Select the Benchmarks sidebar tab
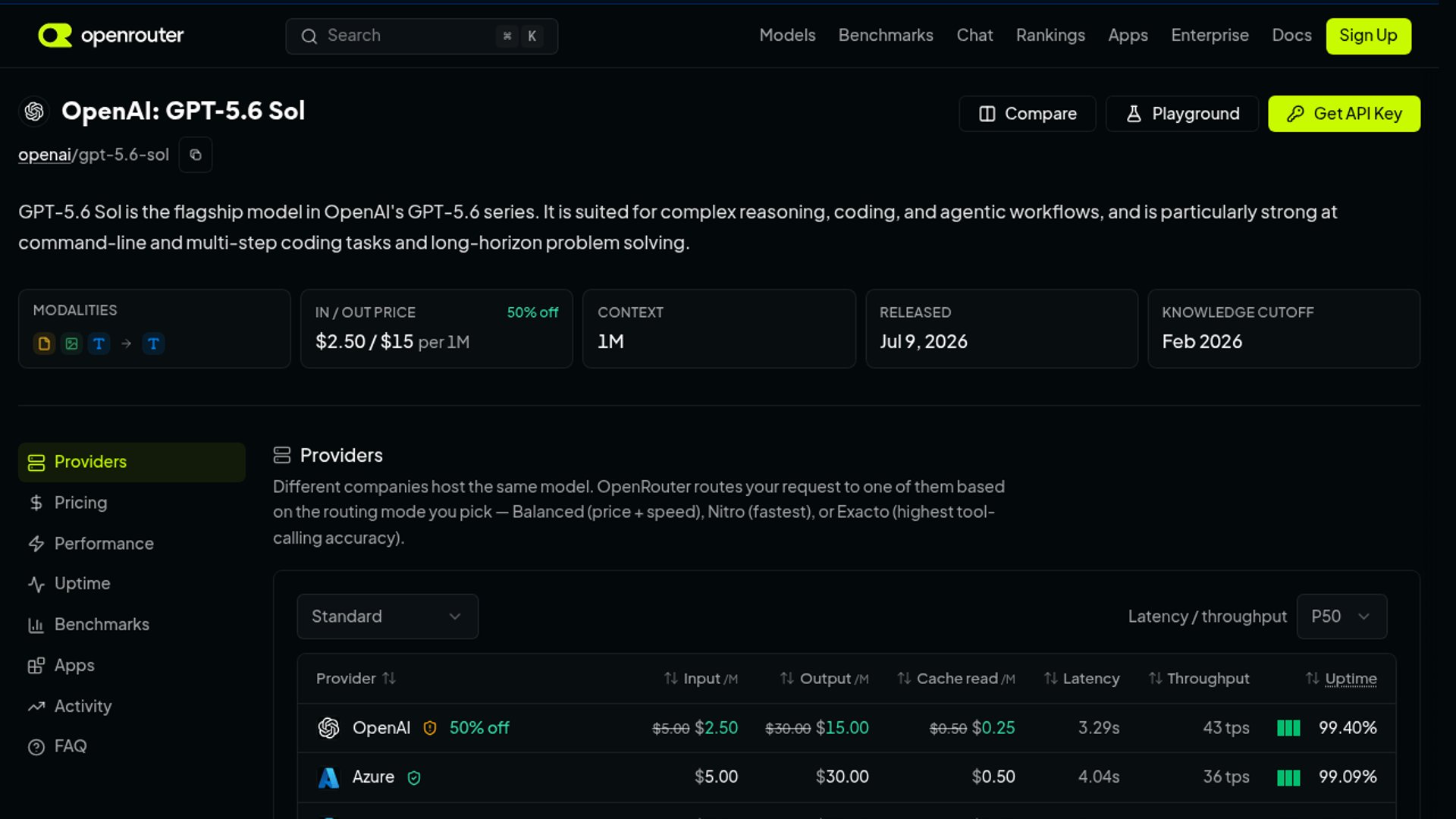Viewport: 1456px width, 819px height. click(x=132, y=625)
